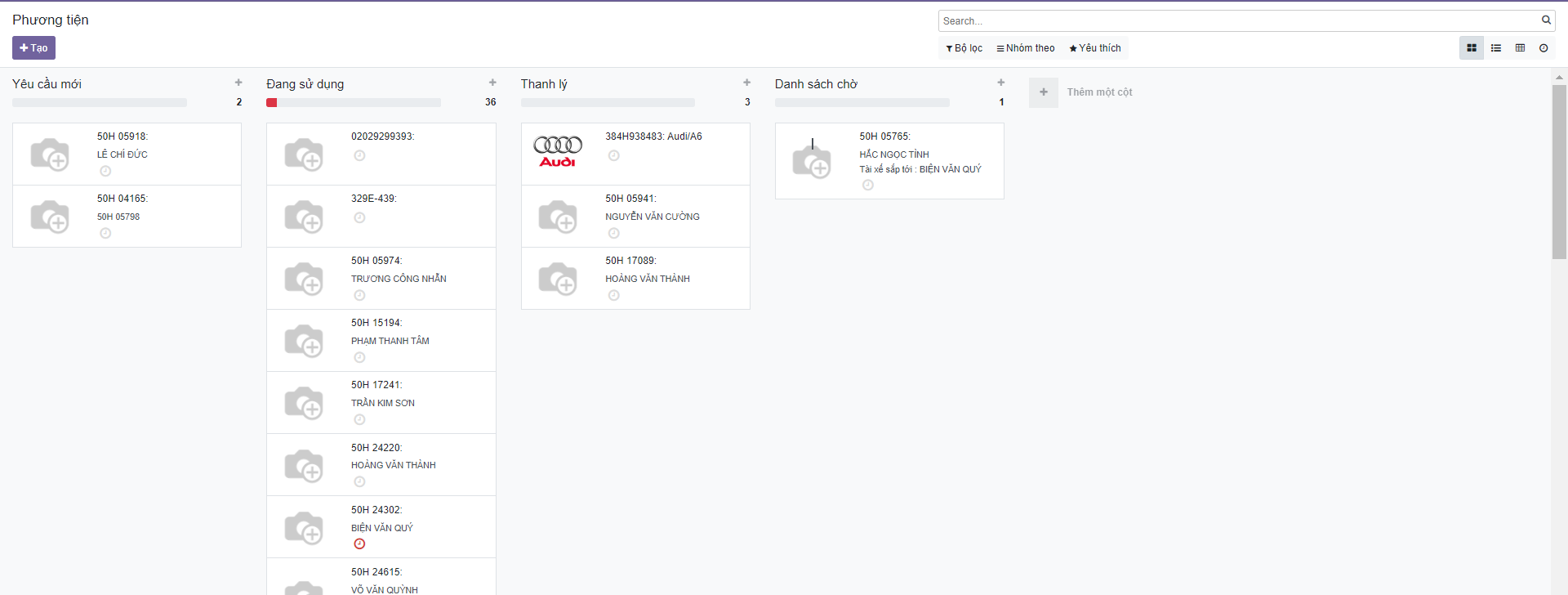The height and width of the screenshot is (595, 1568).
Task: Click Tạo create button
Action: tap(33, 48)
